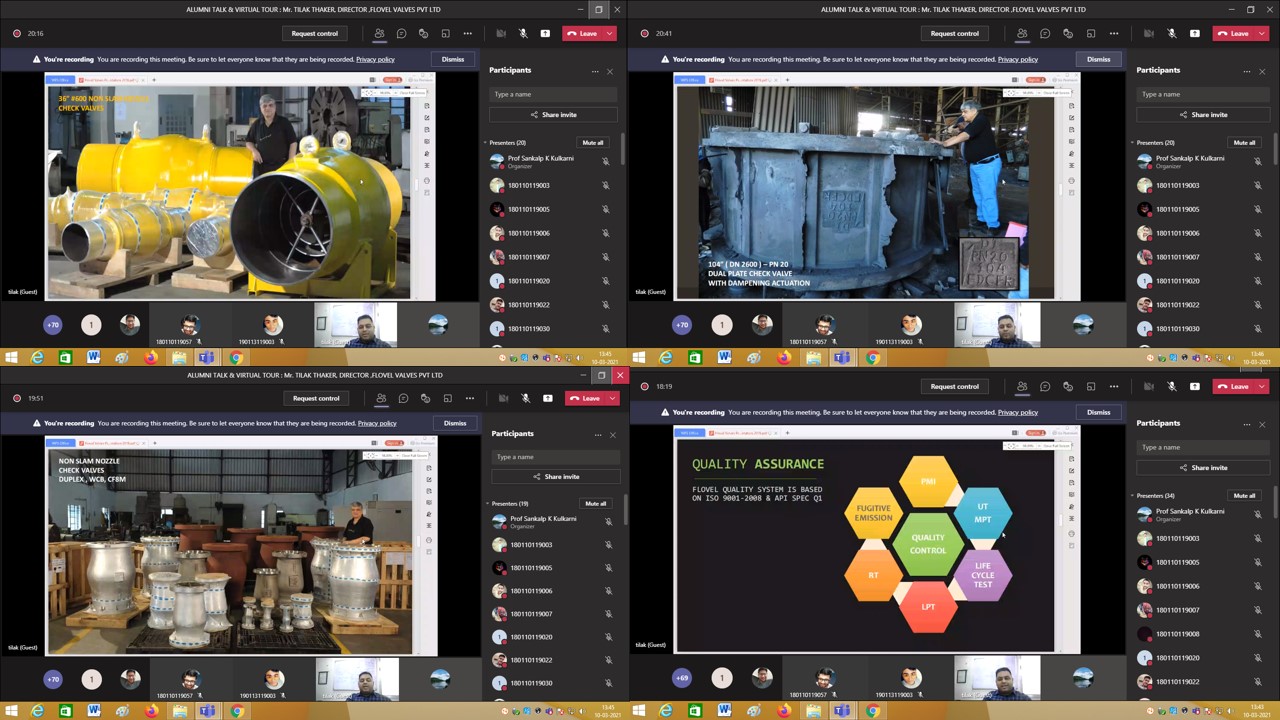This screenshot has width=1280, height=720.
Task: Open breakout rooms icon in the 19:51 meeting
Action: click(447, 398)
